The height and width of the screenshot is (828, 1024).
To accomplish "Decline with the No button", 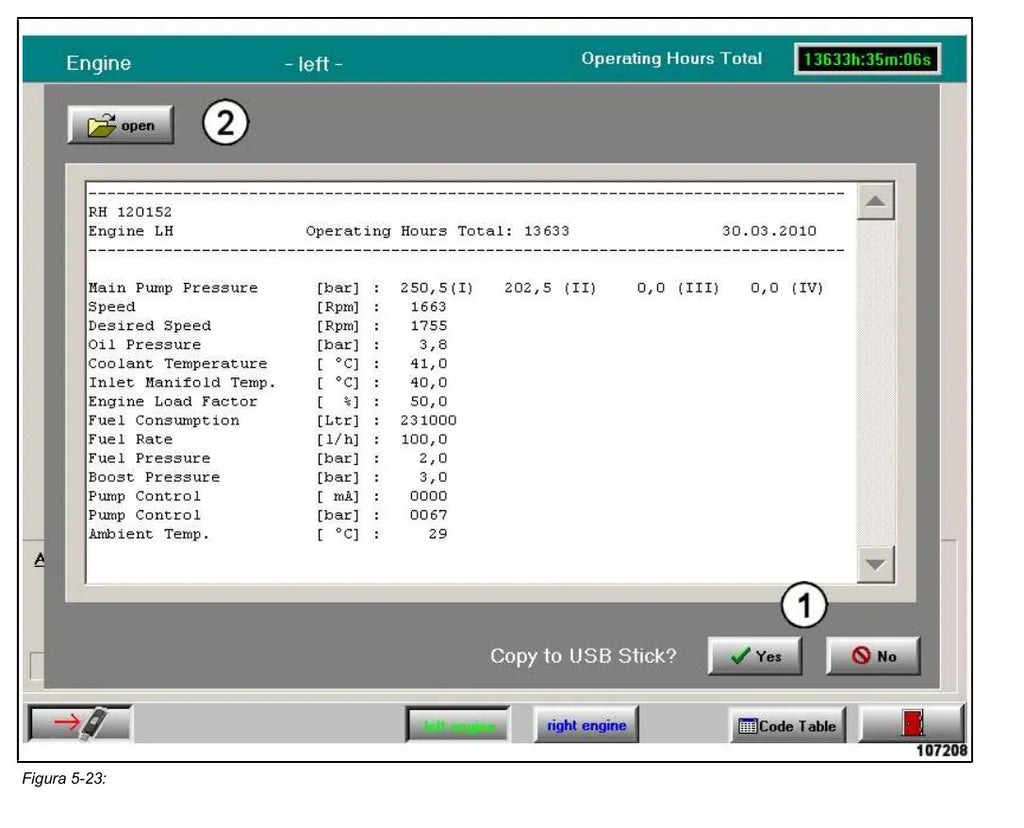I will 873,656.
